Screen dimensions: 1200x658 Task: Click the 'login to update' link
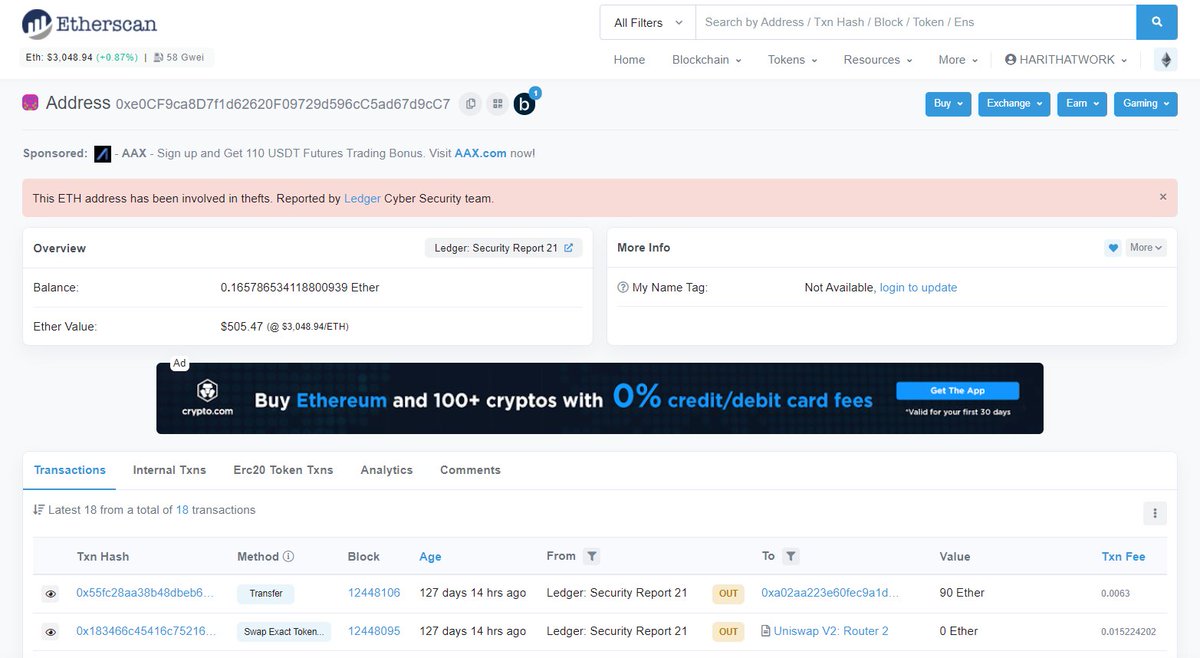click(x=918, y=288)
